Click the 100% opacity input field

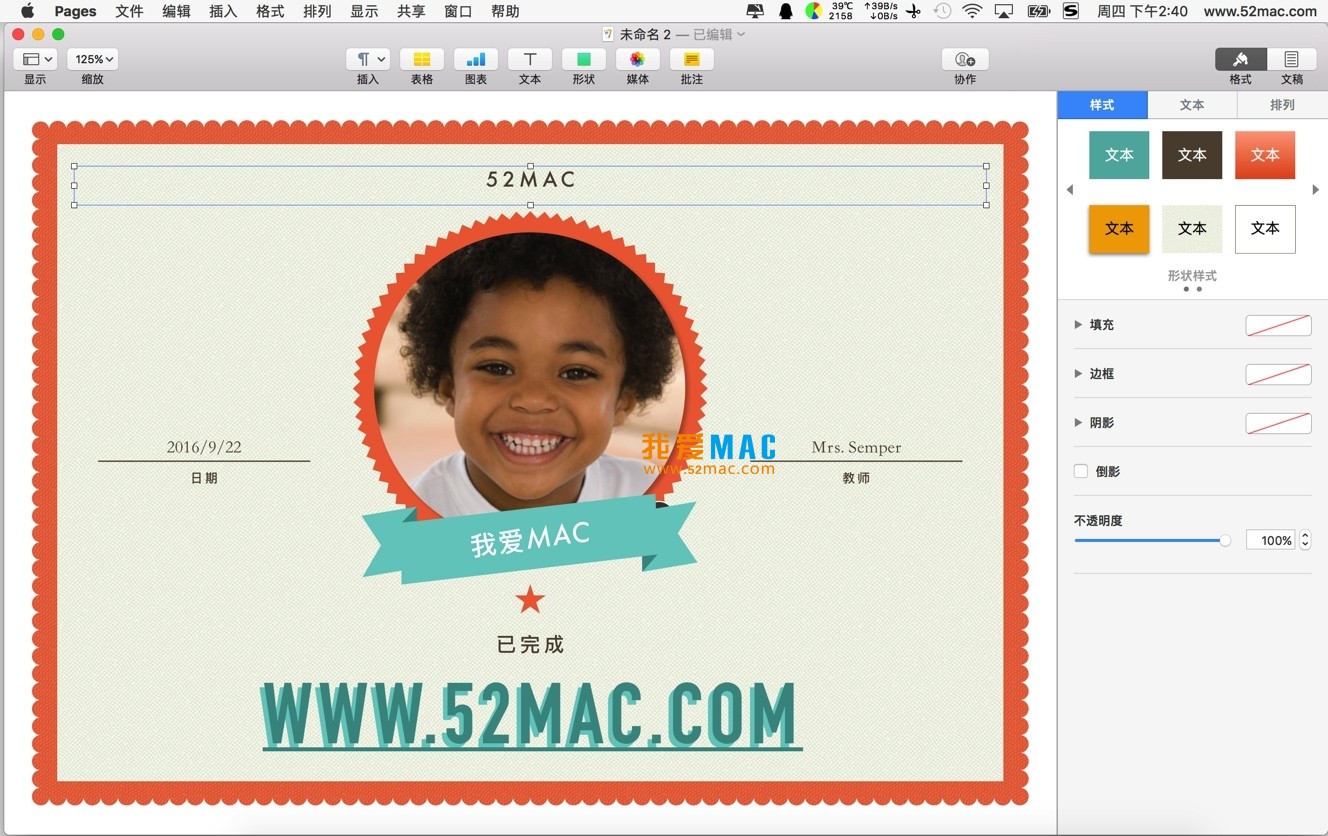coord(1270,540)
